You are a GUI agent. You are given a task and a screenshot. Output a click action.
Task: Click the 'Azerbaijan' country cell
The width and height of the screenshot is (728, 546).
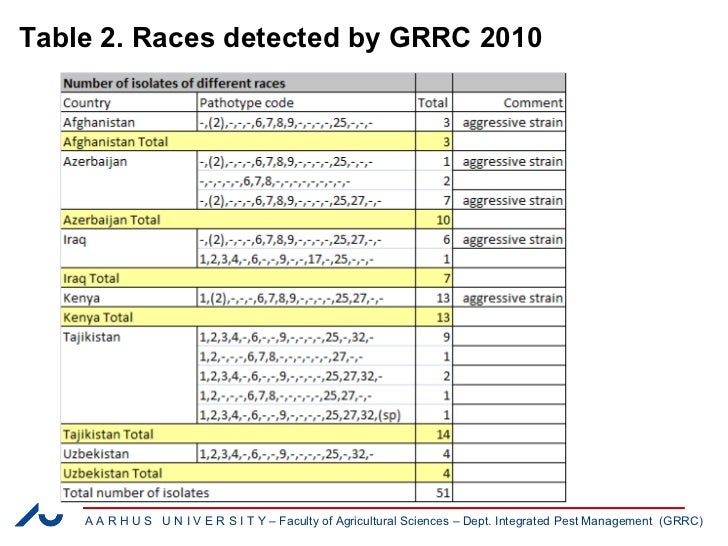point(95,162)
